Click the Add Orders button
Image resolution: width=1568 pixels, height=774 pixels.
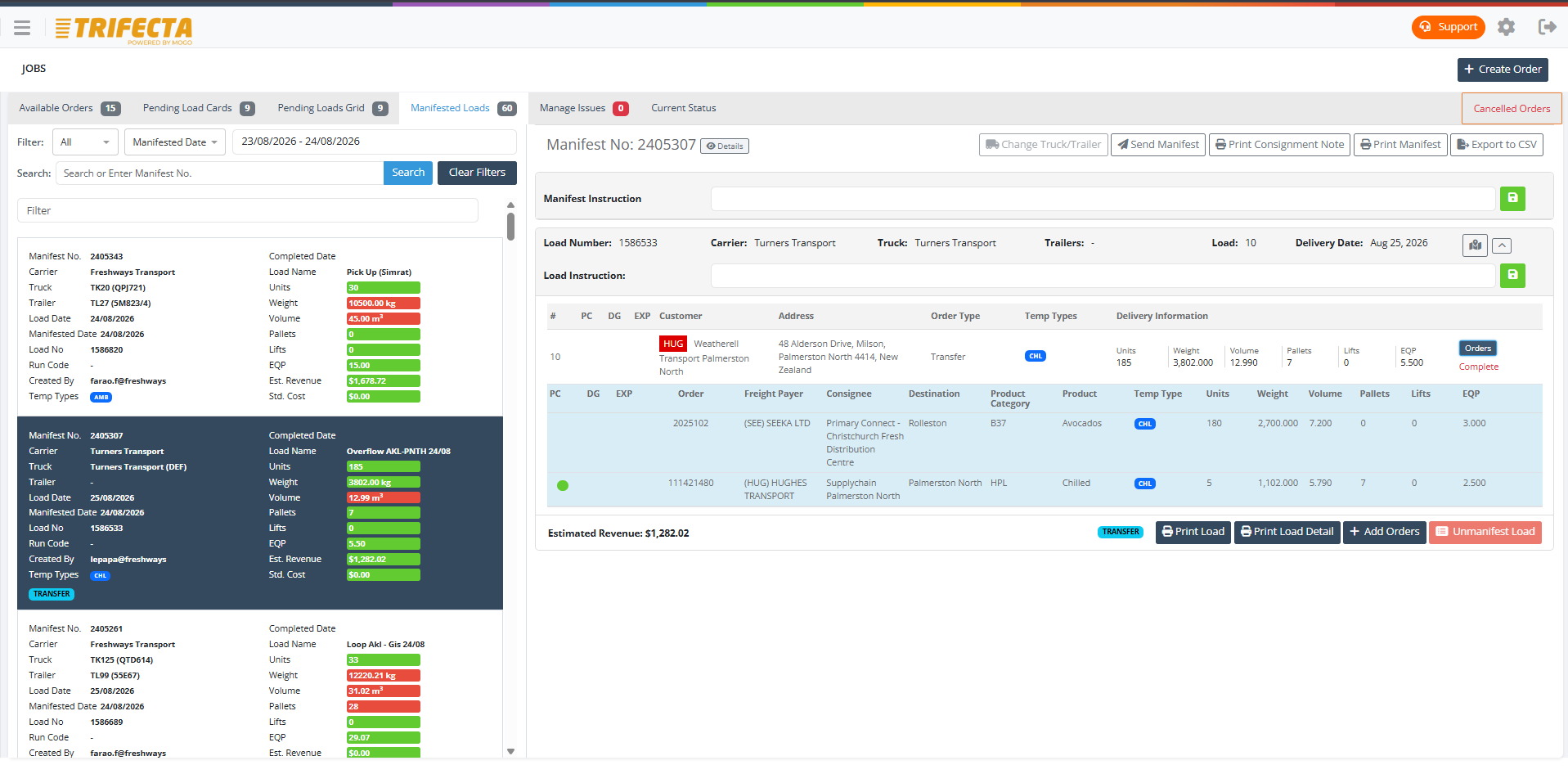click(x=1385, y=533)
